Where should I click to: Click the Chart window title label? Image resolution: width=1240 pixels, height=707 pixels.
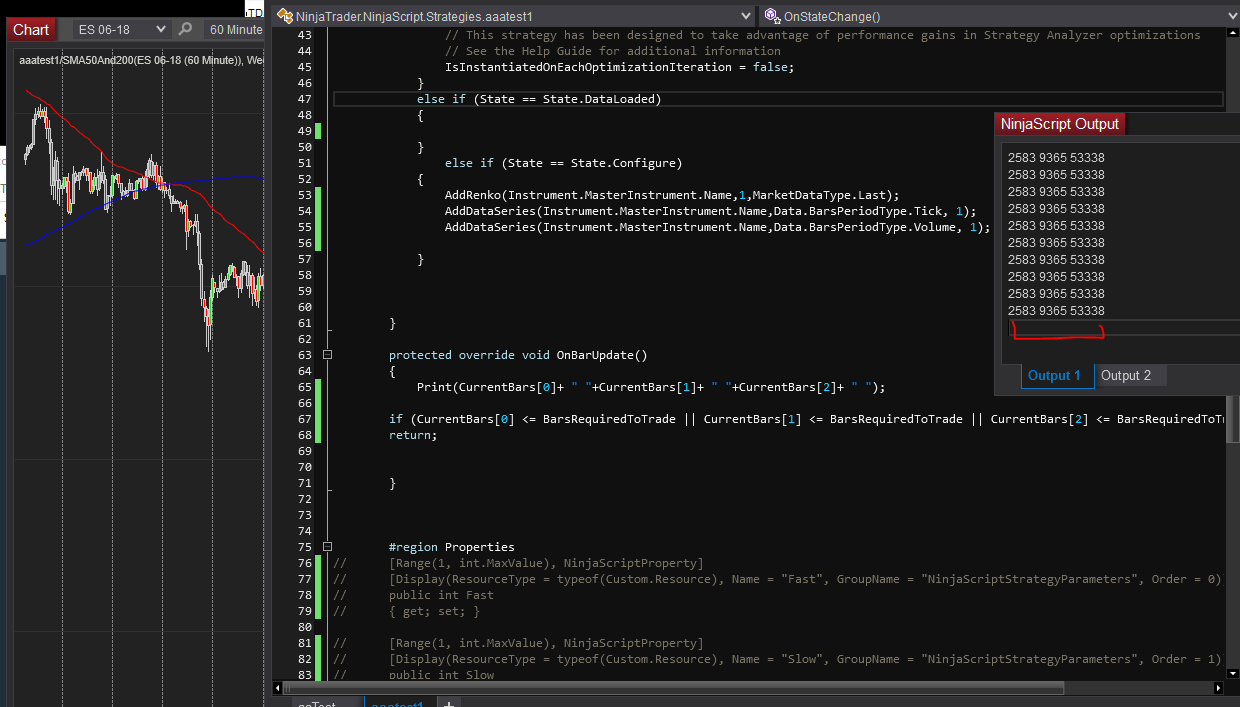pos(31,30)
